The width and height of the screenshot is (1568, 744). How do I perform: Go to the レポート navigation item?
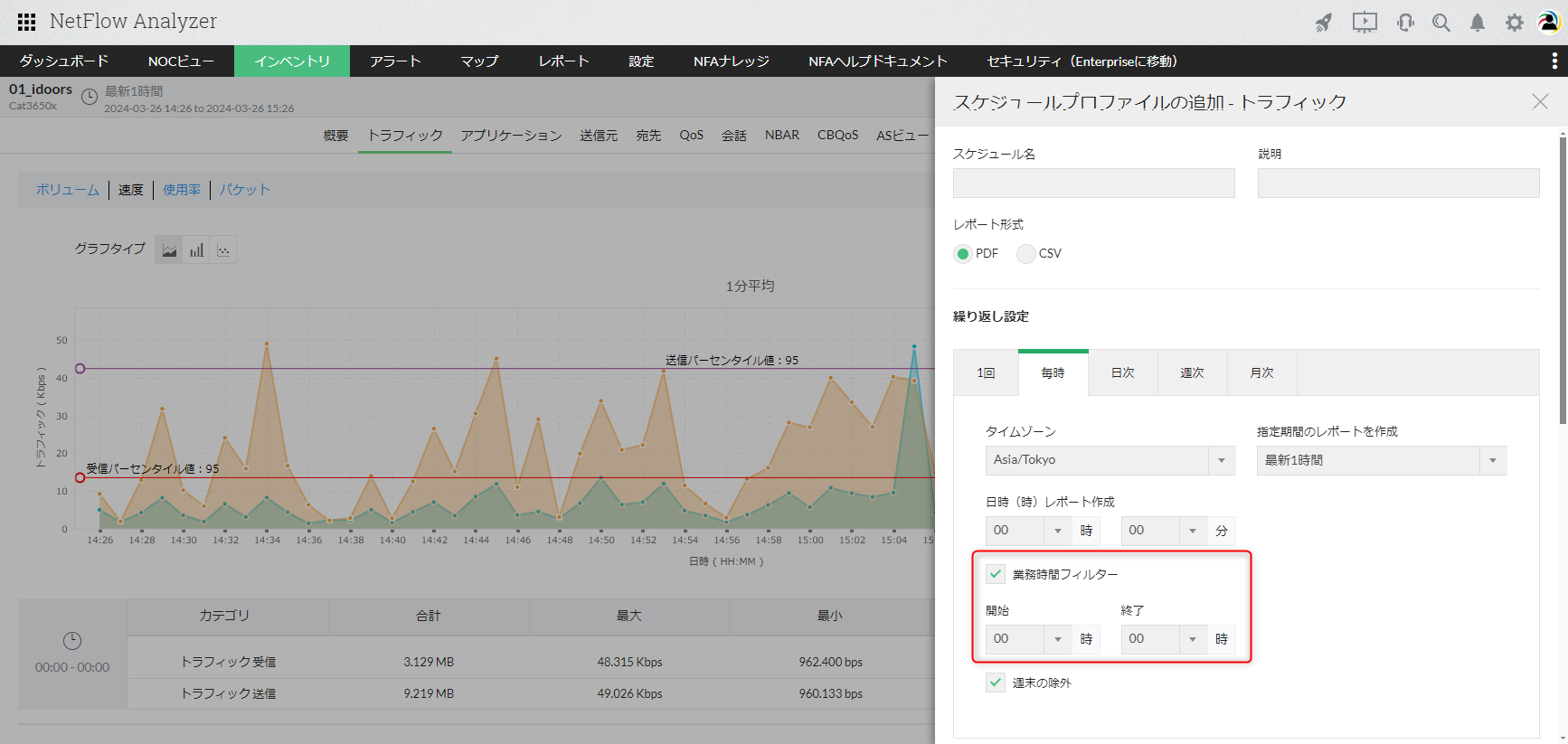tap(563, 61)
